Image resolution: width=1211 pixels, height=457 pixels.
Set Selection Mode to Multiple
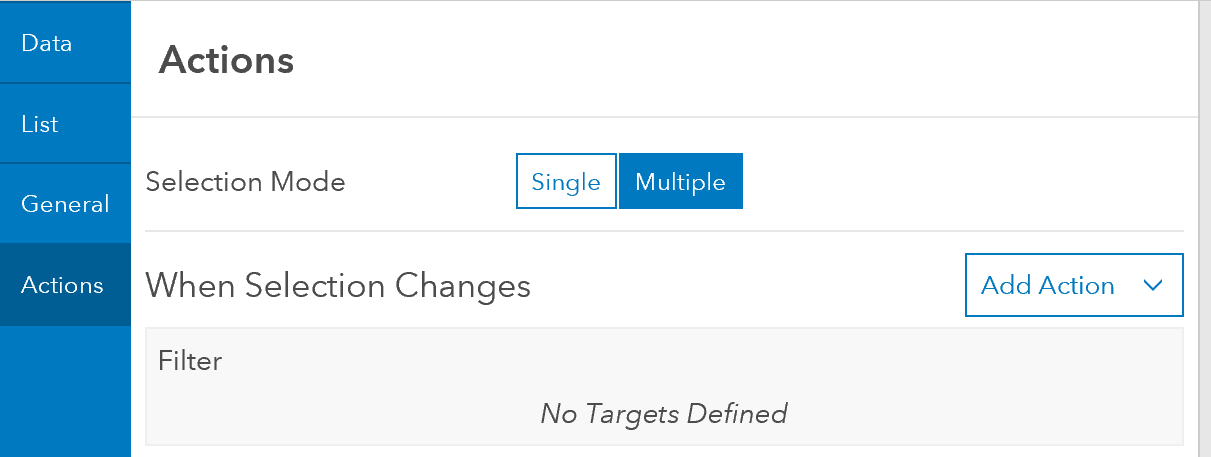680,181
